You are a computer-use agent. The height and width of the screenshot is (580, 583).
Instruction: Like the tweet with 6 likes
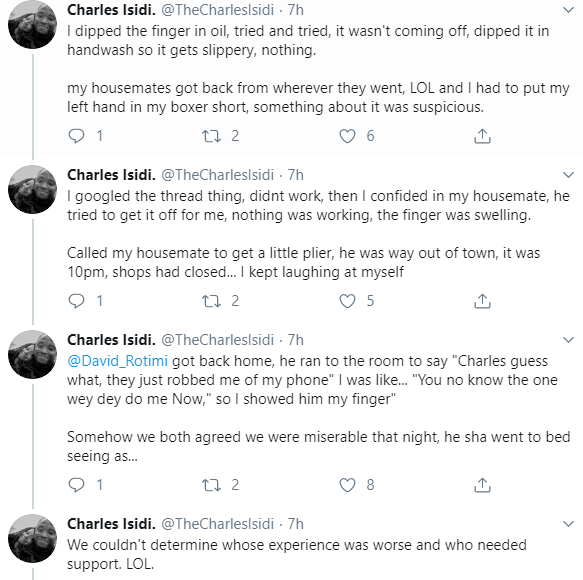point(347,136)
